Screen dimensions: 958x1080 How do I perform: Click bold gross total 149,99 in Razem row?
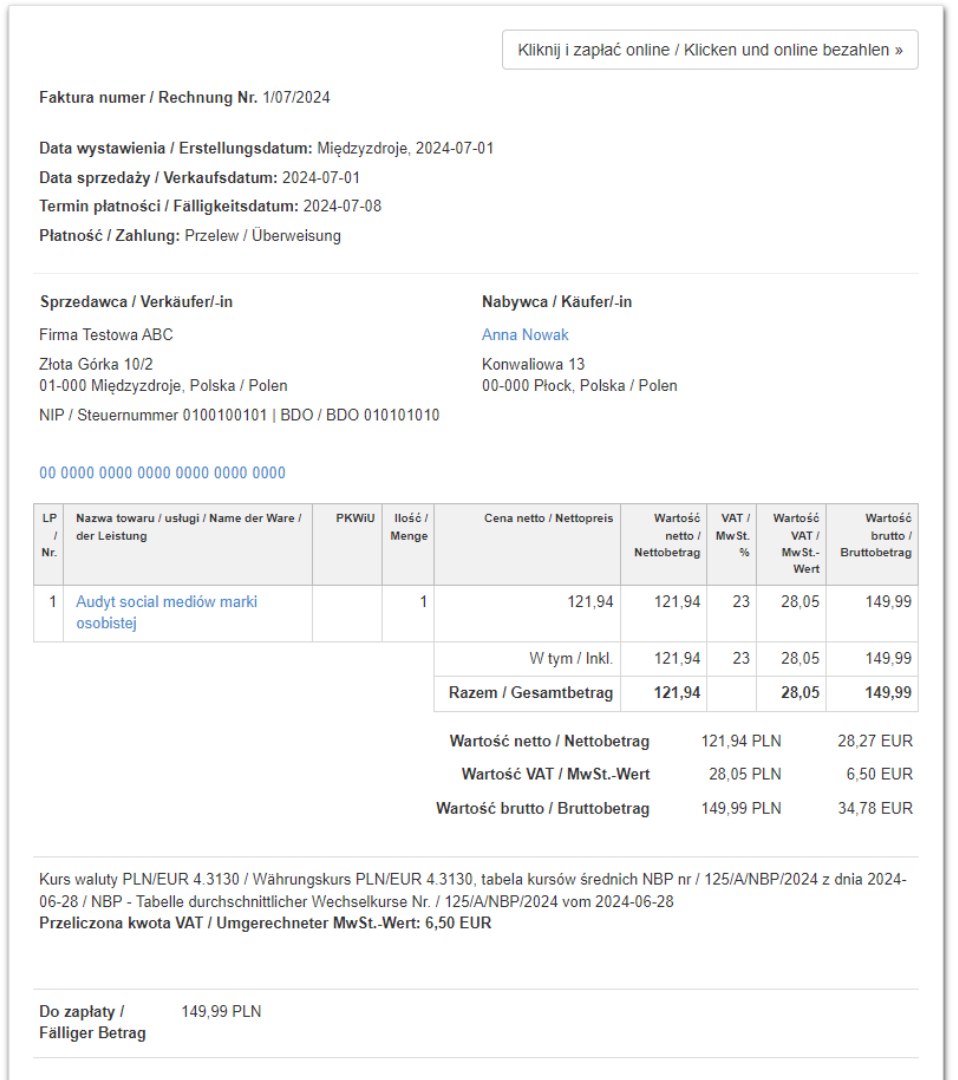coord(888,693)
